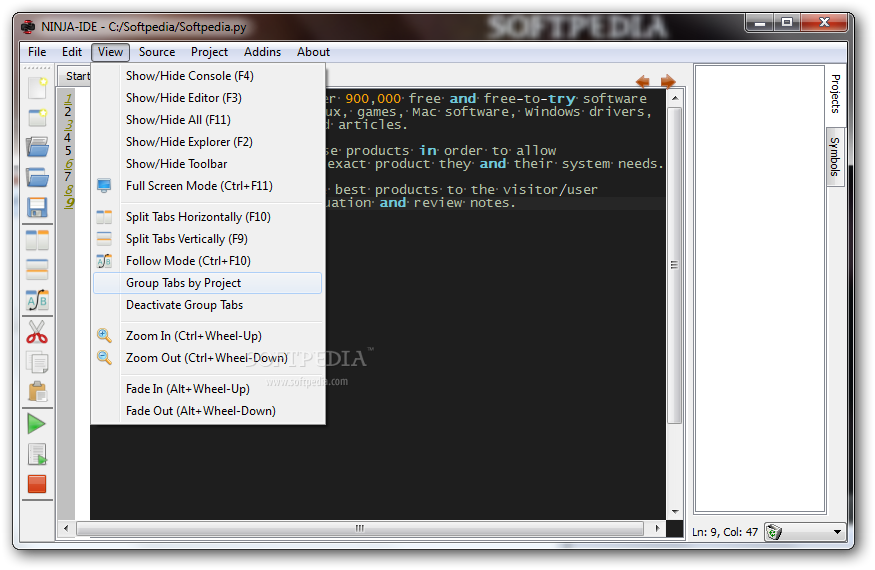
Task: Toggle Show/Hide Toolbar
Action: point(208,164)
